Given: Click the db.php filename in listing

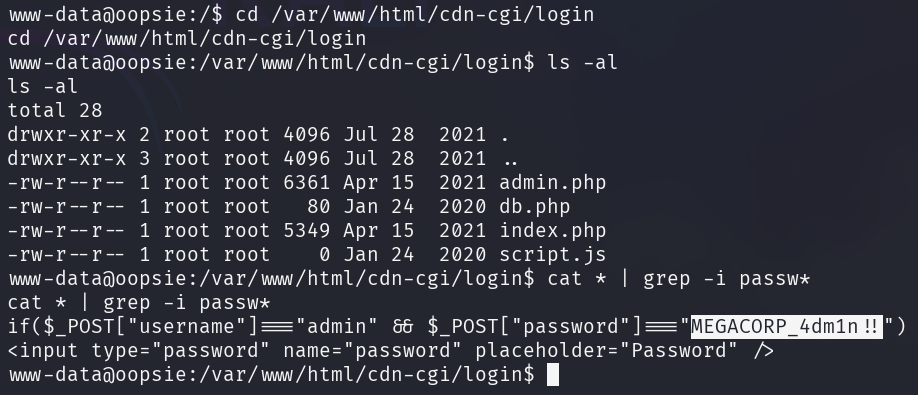Looking at the screenshot, I should click(535, 207).
